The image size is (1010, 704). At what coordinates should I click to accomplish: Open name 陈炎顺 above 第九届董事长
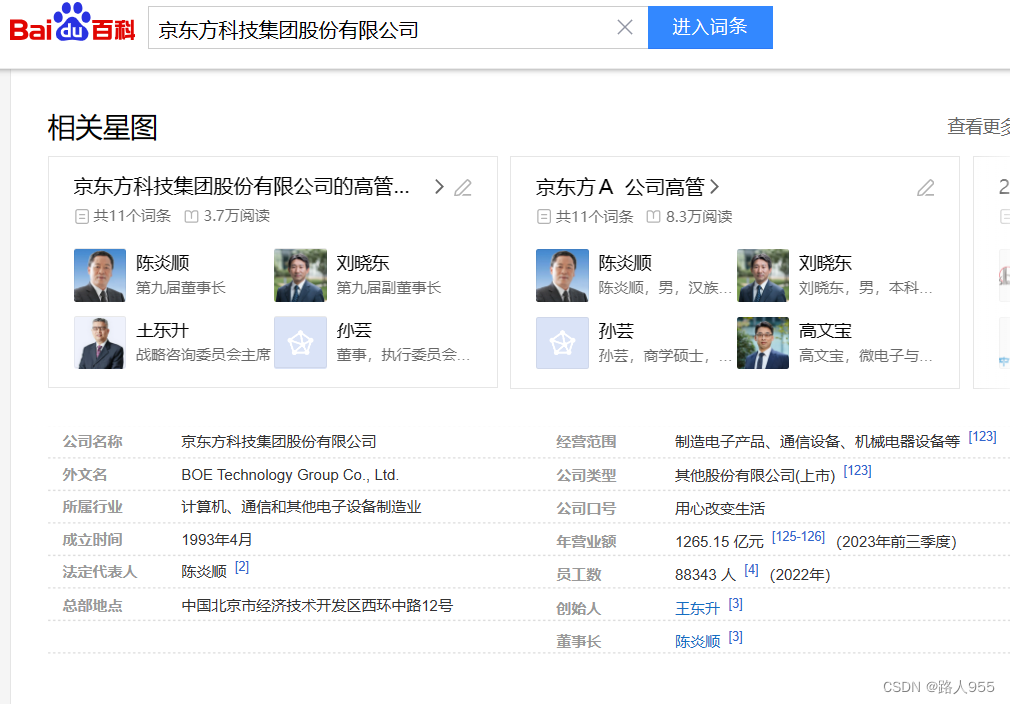coord(162,263)
